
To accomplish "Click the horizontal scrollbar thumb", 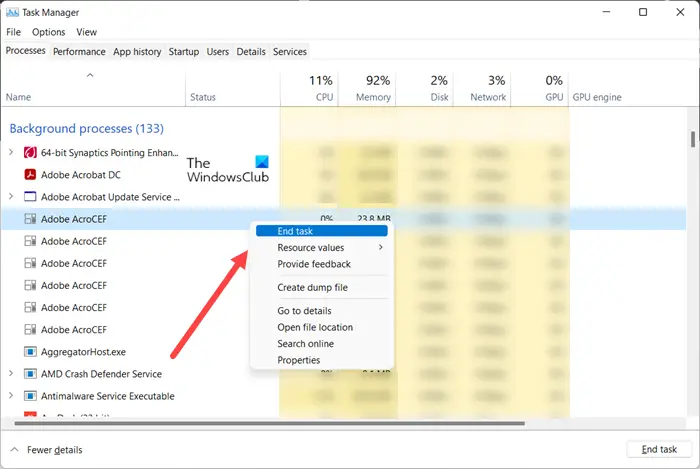I will (x=270, y=423).
